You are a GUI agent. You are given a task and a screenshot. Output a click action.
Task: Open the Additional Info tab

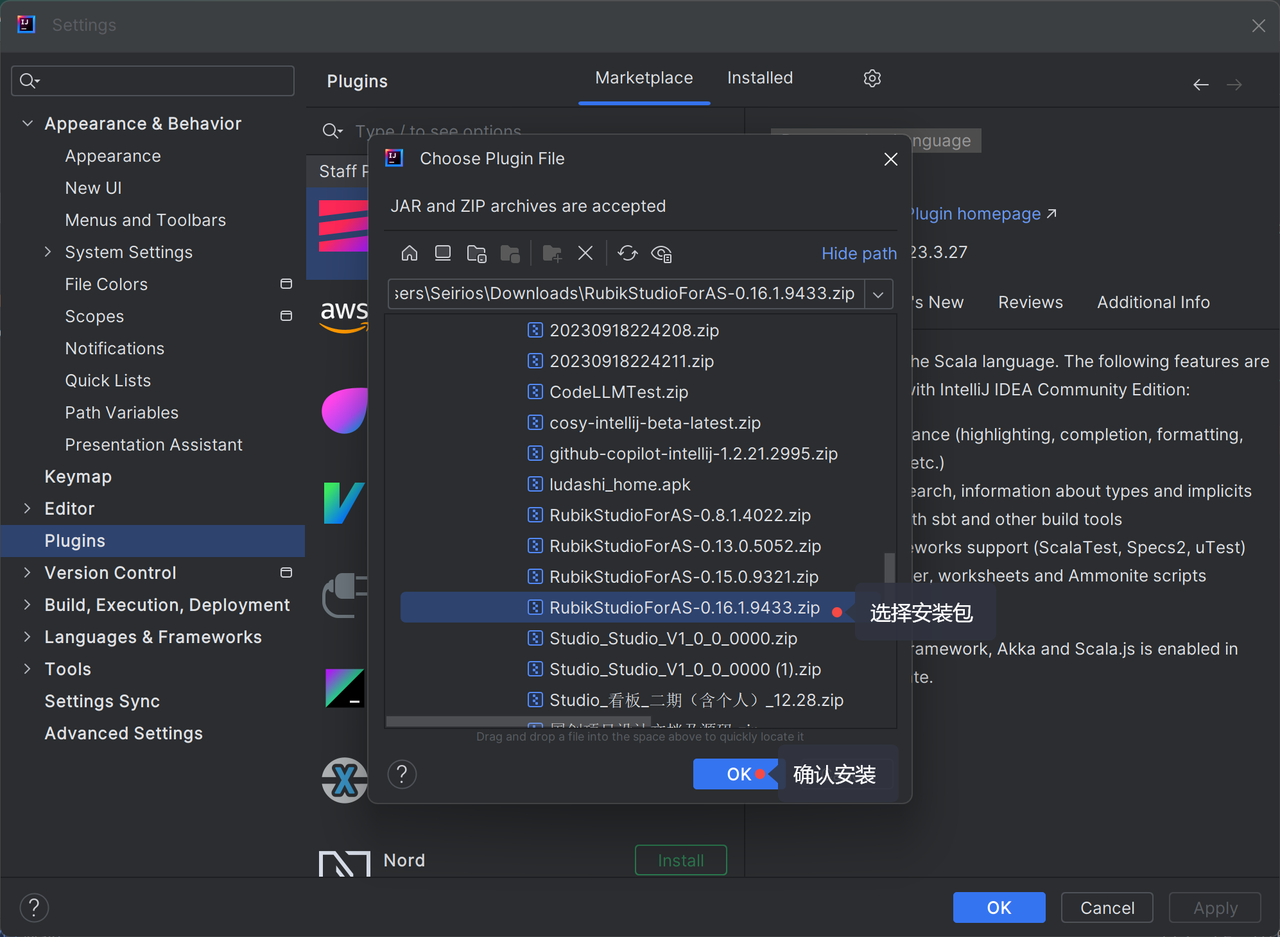tap(1153, 302)
